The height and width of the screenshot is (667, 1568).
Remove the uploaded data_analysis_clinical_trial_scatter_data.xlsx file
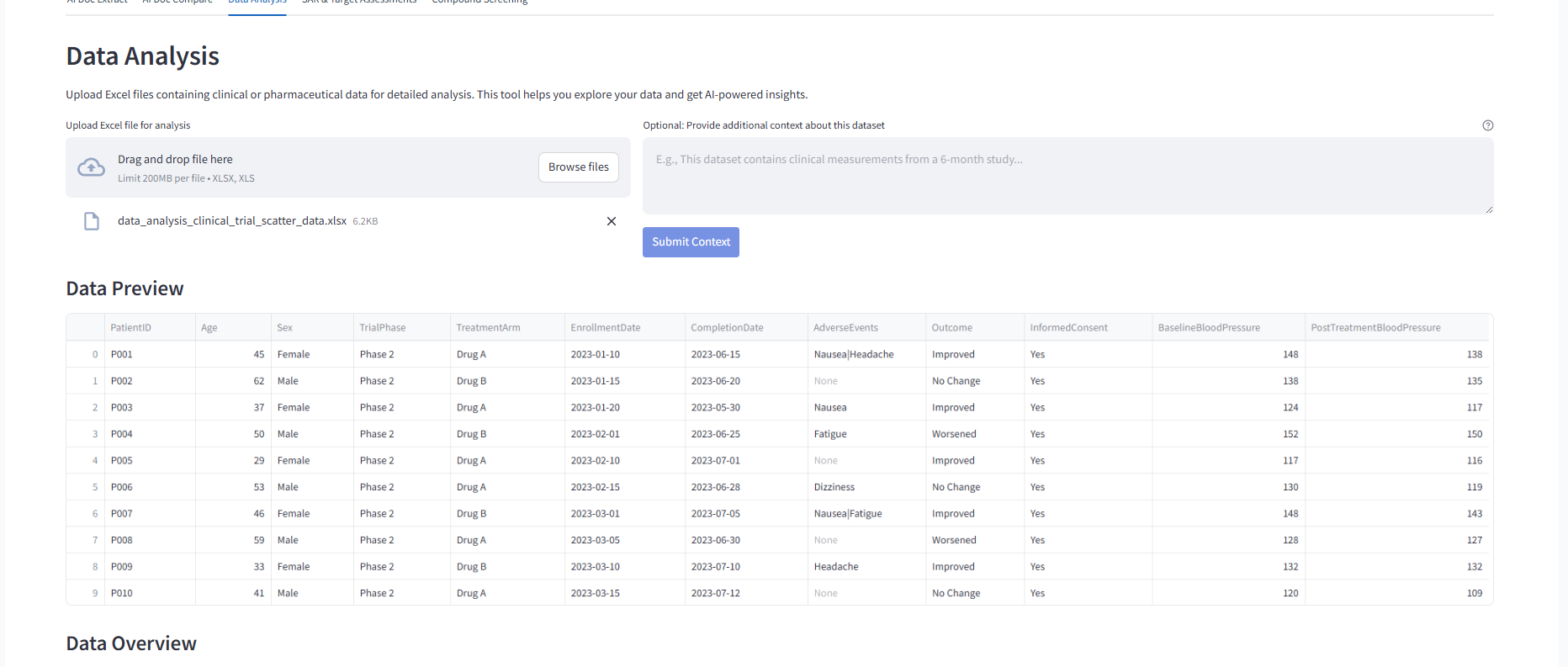[x=612, y=221]
